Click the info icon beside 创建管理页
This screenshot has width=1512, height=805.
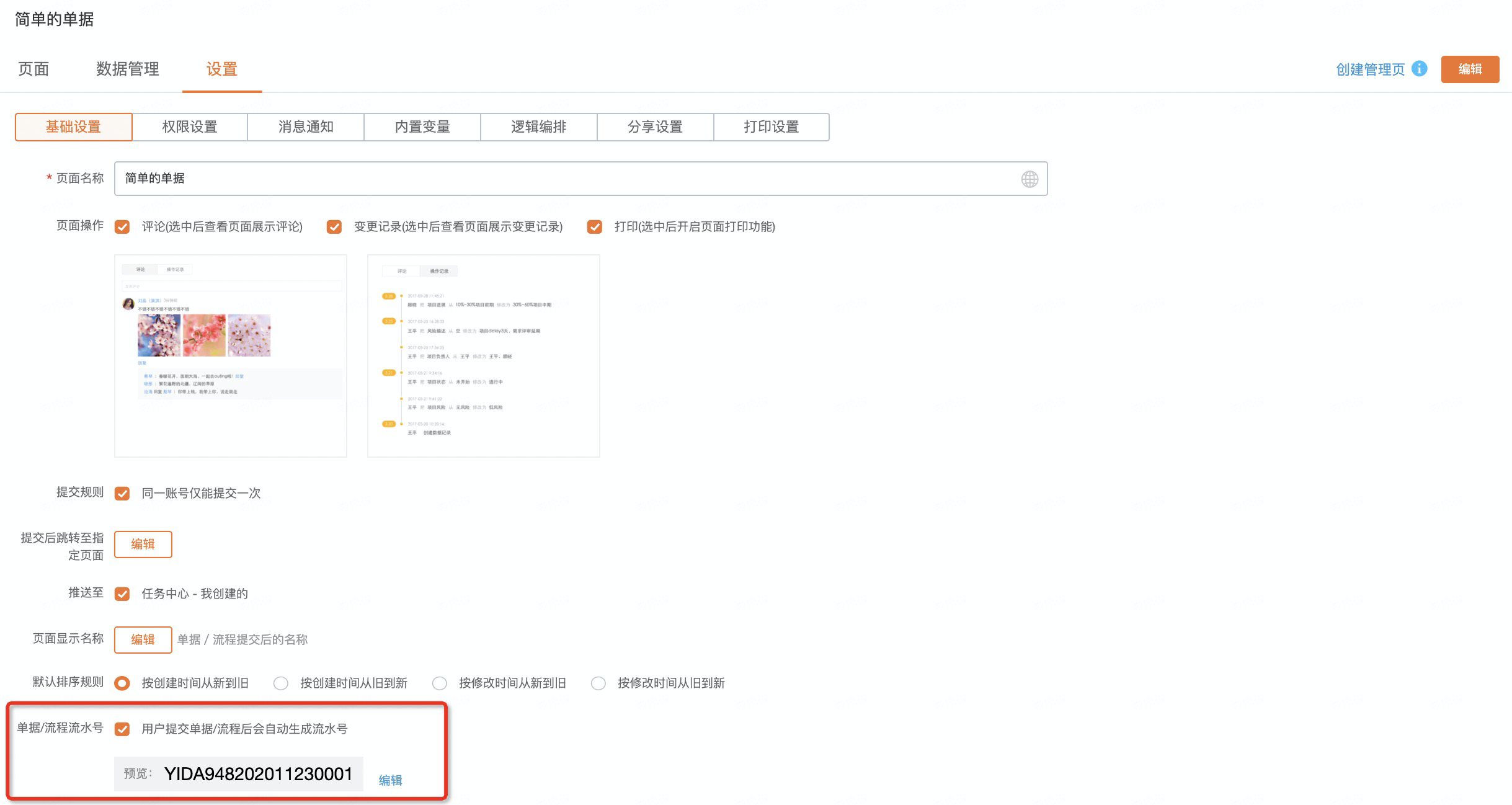pyautogui.click(x=1419, y=69)
